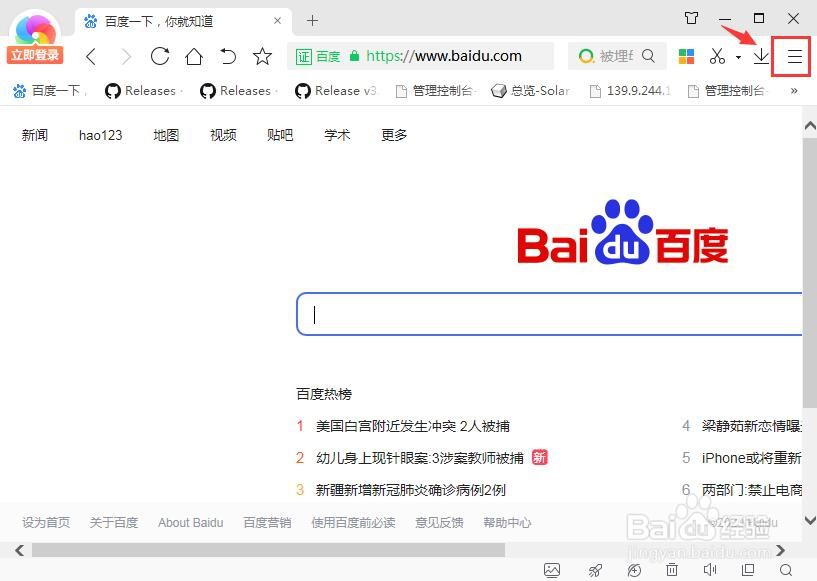
Task: Click the rocket accelerator icon in status bar
Action: pos(595,570)
